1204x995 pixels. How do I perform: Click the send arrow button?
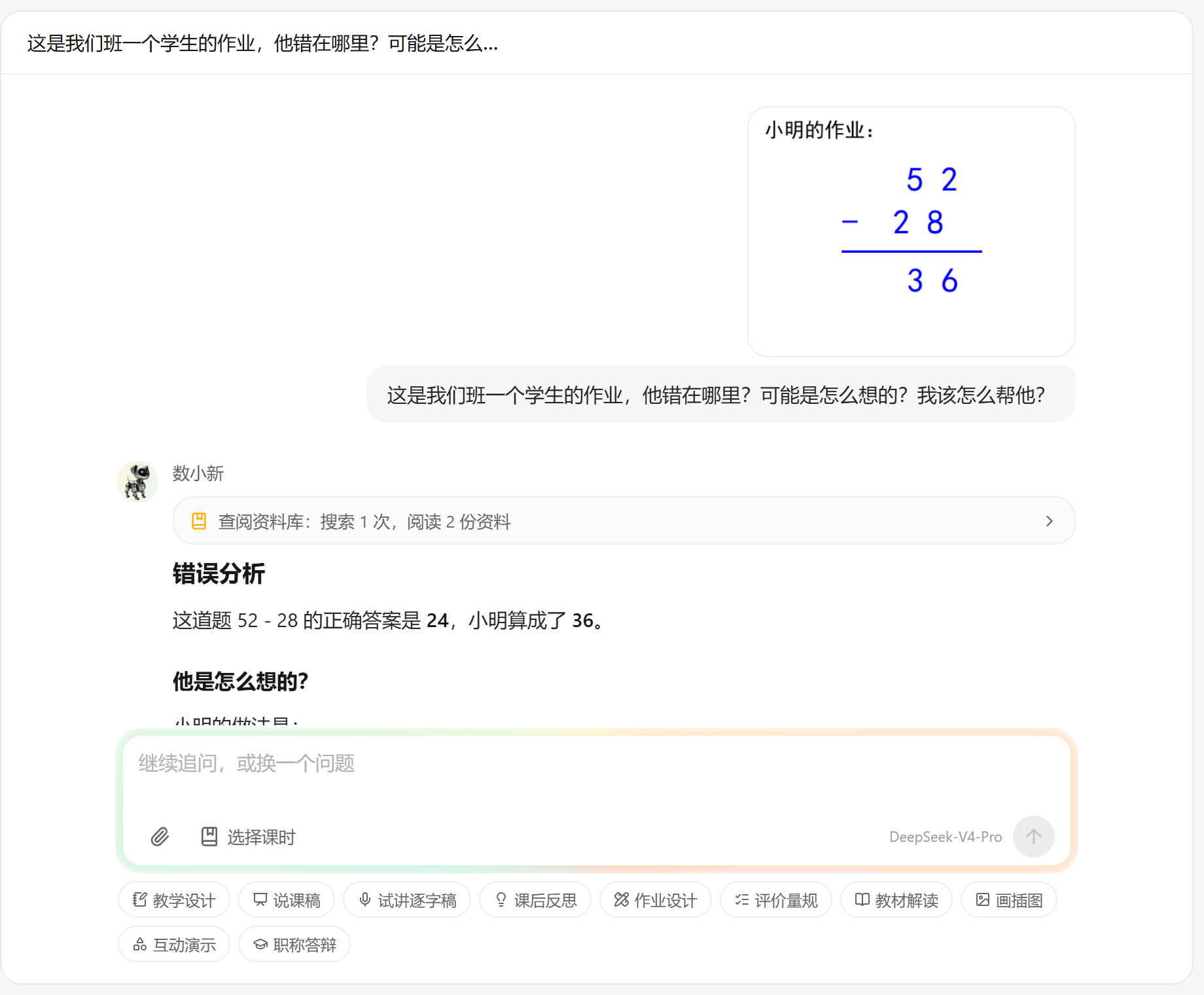[1033, 837]
